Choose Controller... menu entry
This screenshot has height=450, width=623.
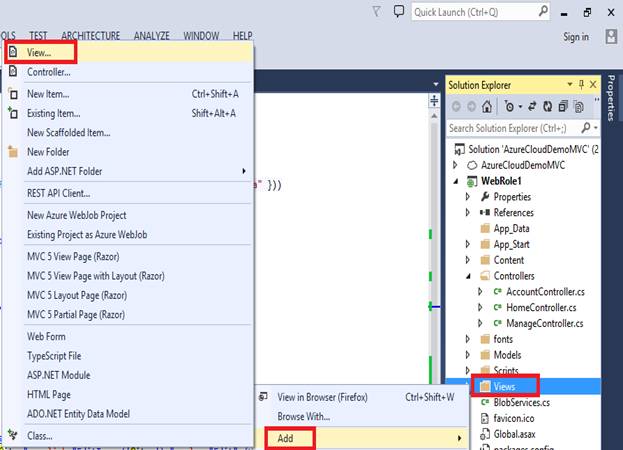pyautogui.click(x=128, y=72)
